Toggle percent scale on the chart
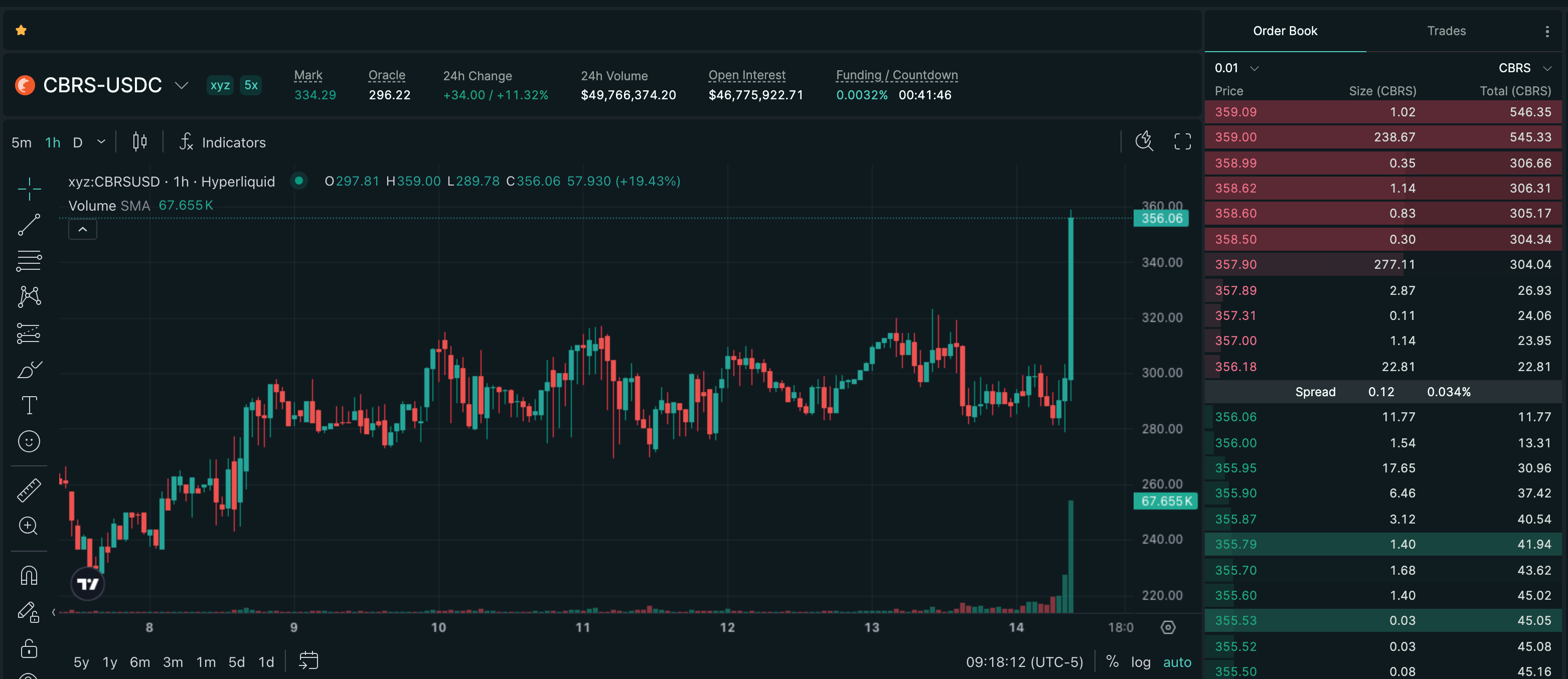Screen dimensions: 1568x679 click(x=1112, y=662)
